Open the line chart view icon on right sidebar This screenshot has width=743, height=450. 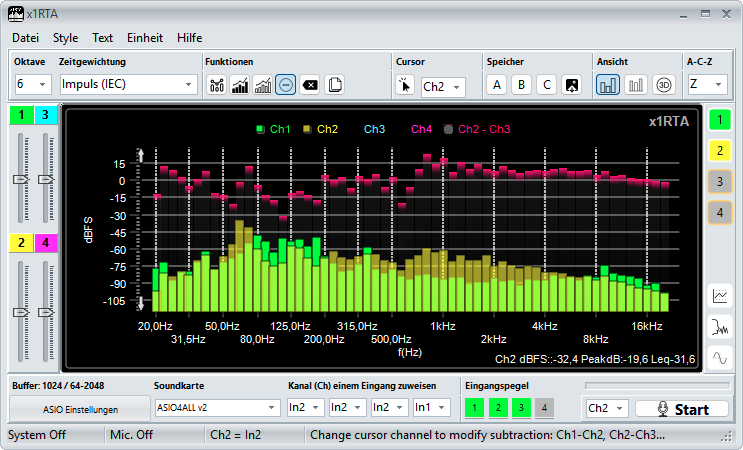720,295
